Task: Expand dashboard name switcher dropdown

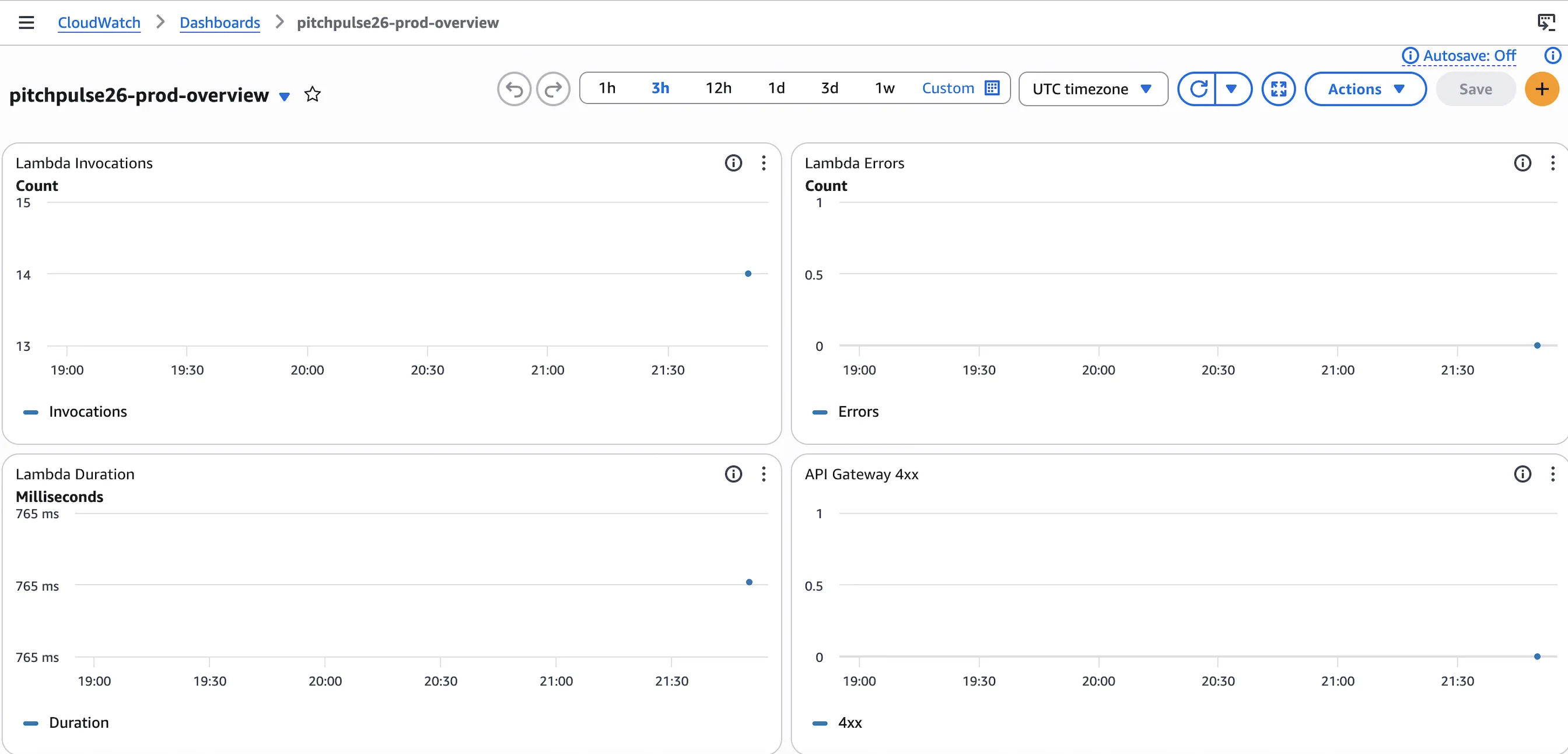Action: [x=284, y=96]
